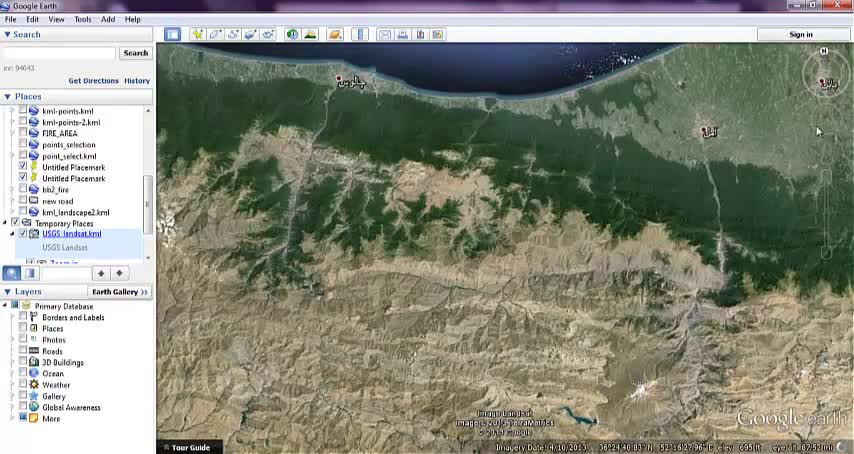Click the Global Awareness layer icon

point(34,407)
